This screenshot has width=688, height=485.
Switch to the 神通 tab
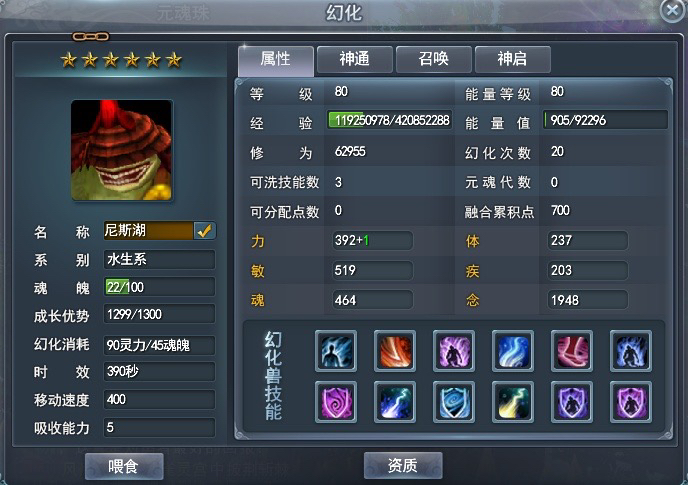(355, 59)
